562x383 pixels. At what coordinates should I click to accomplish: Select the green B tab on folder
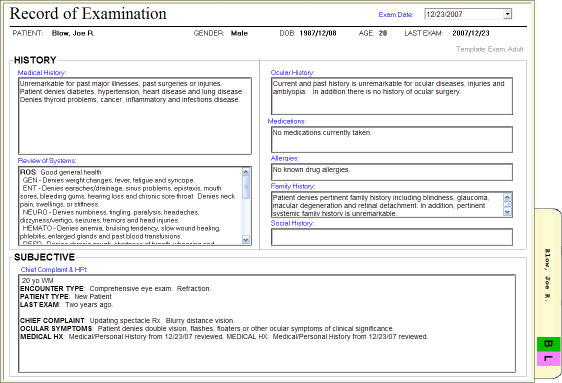548,344
